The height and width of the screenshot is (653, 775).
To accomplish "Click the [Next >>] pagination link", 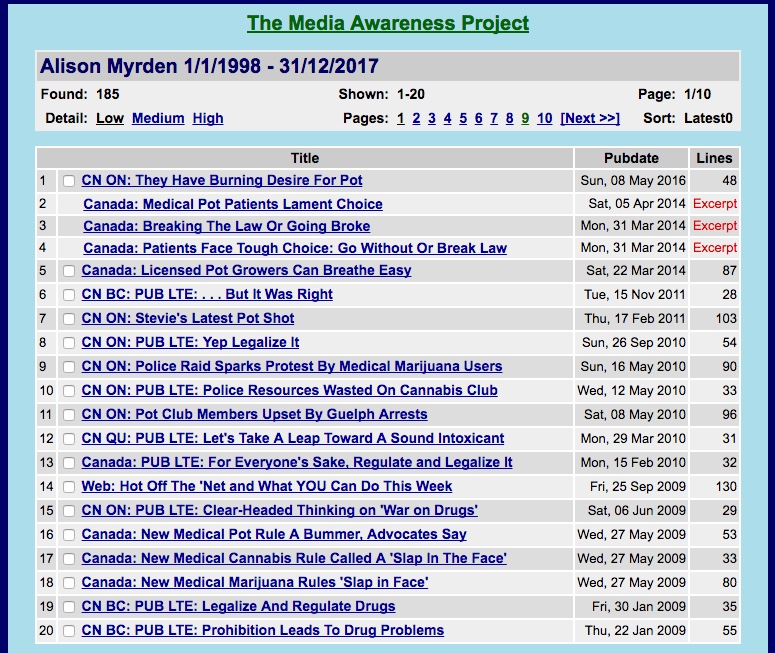I will coord(590,118).
